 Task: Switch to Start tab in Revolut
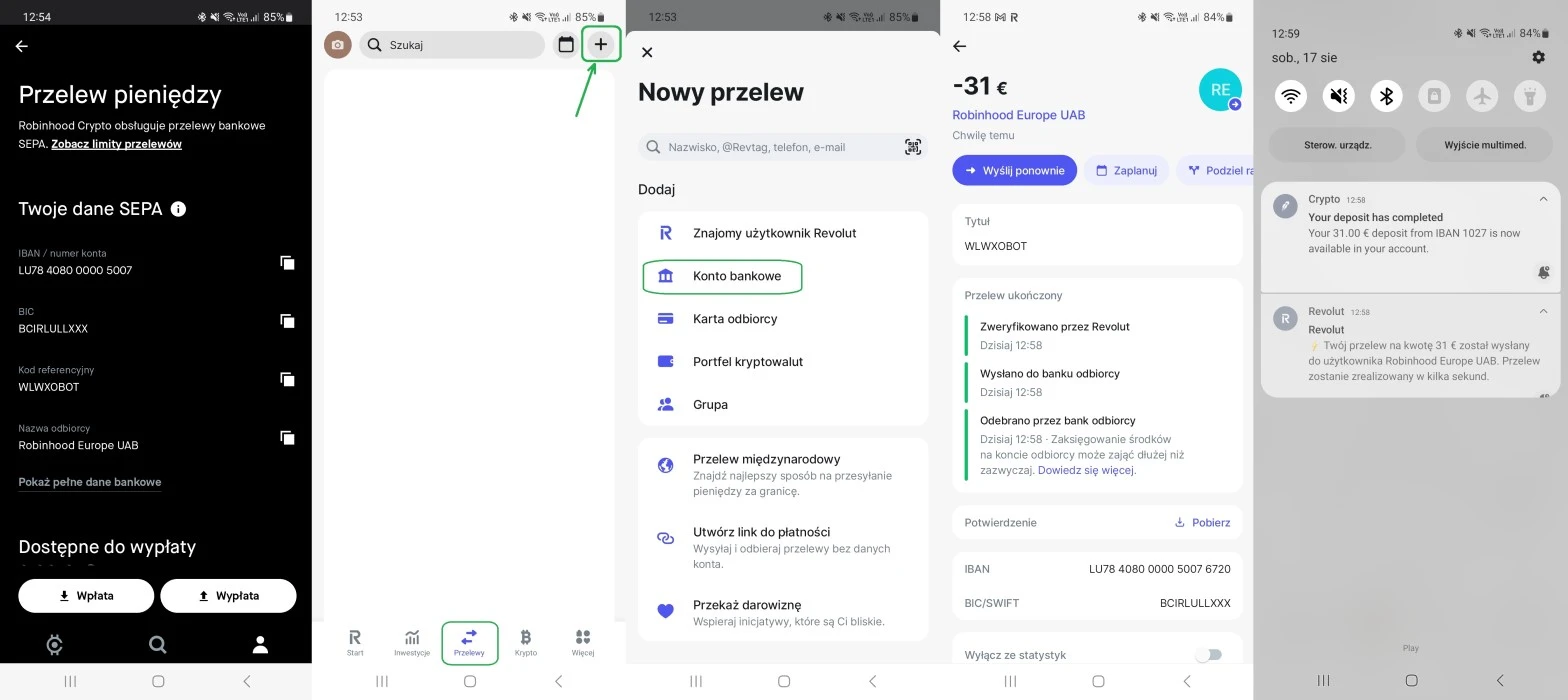pyautogui.click(x=355, y=643)
